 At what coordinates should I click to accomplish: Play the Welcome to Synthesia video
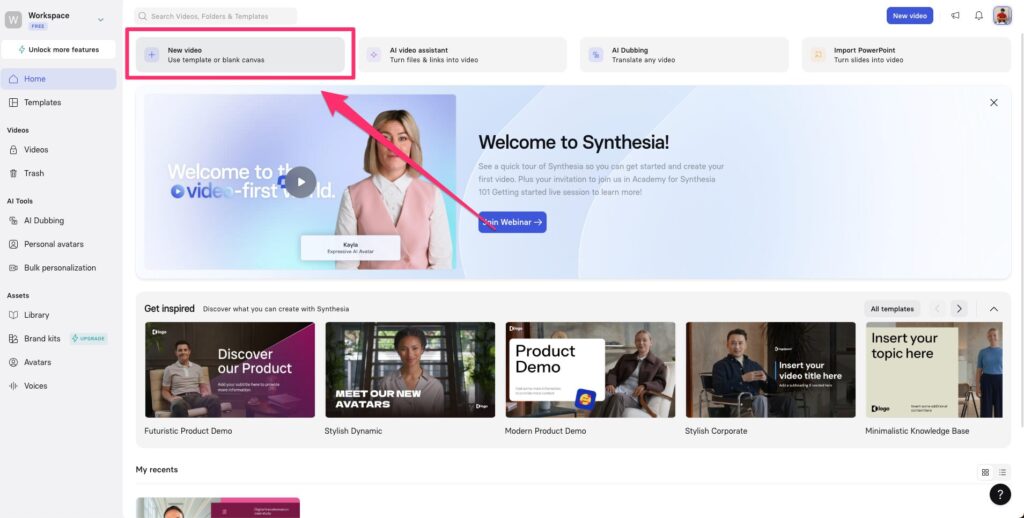[x=301, y=182]
